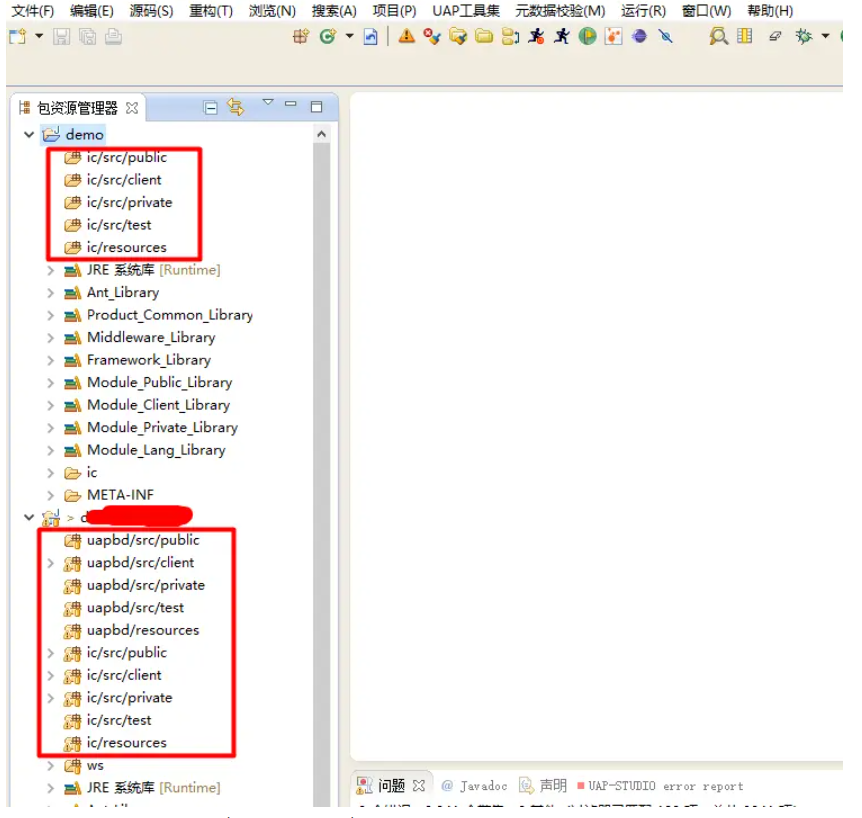Expand the Module_Lang_Library node

pos(51,451)
